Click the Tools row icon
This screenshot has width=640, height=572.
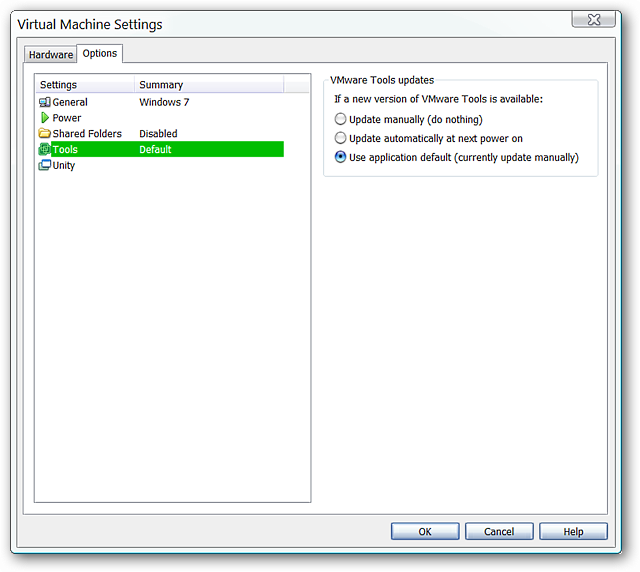pos(44,149)
